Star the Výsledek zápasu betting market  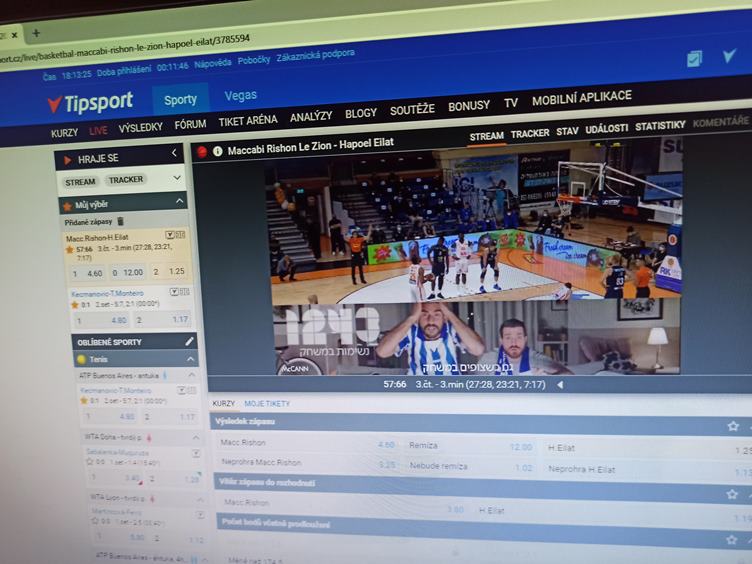tap(732, 425)
